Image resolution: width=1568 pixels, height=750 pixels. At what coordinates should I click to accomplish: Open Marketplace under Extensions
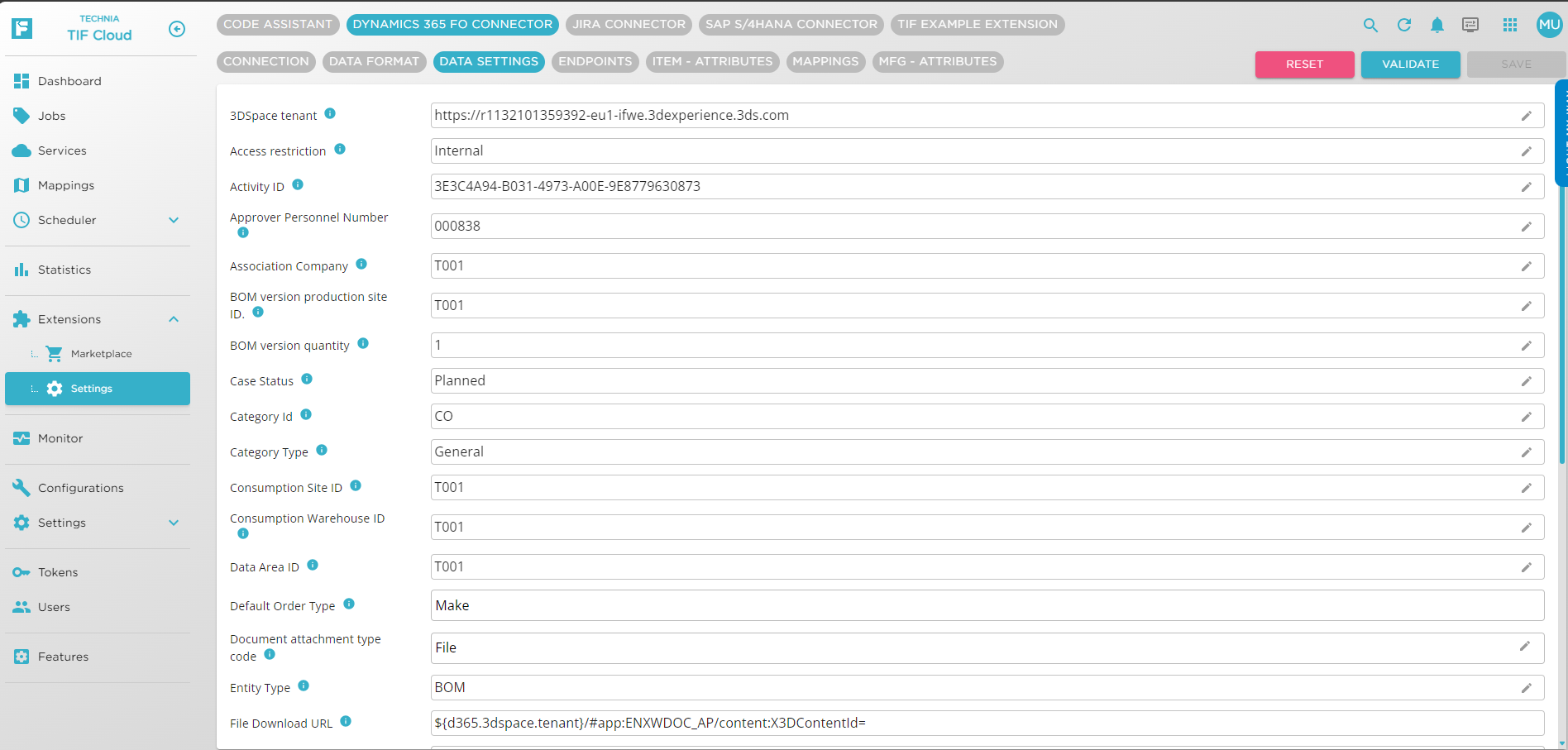101,354
